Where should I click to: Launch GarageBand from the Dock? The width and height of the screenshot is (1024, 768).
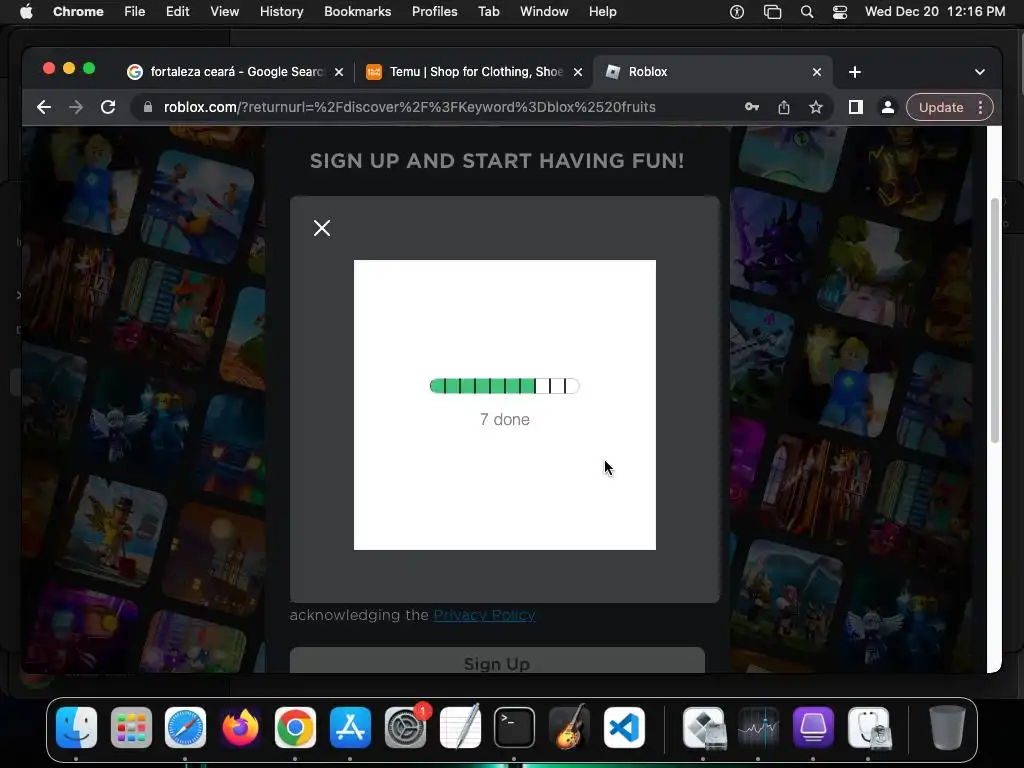click(x=569, y=728)
